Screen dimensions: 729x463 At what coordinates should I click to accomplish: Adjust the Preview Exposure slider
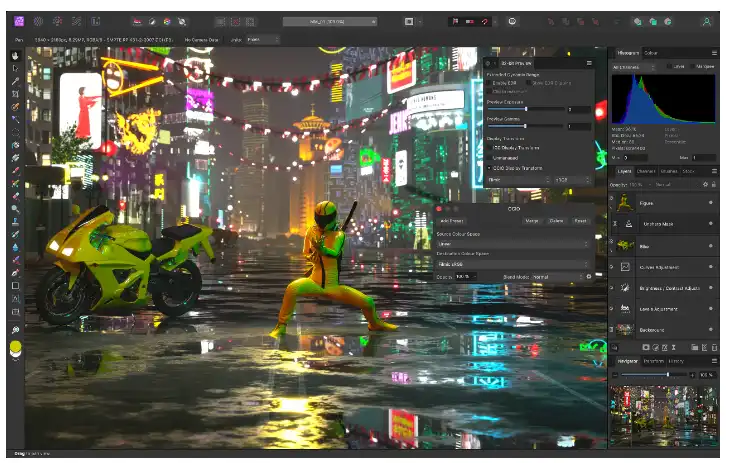(526, 109)
